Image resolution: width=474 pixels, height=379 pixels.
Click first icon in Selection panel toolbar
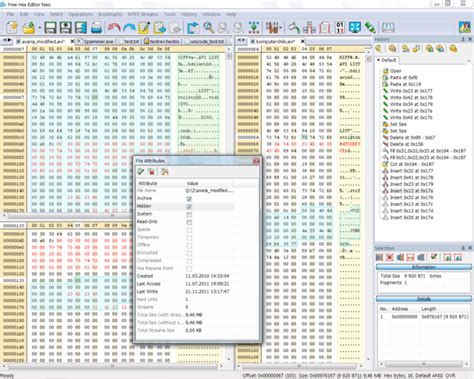coord(379,257)
